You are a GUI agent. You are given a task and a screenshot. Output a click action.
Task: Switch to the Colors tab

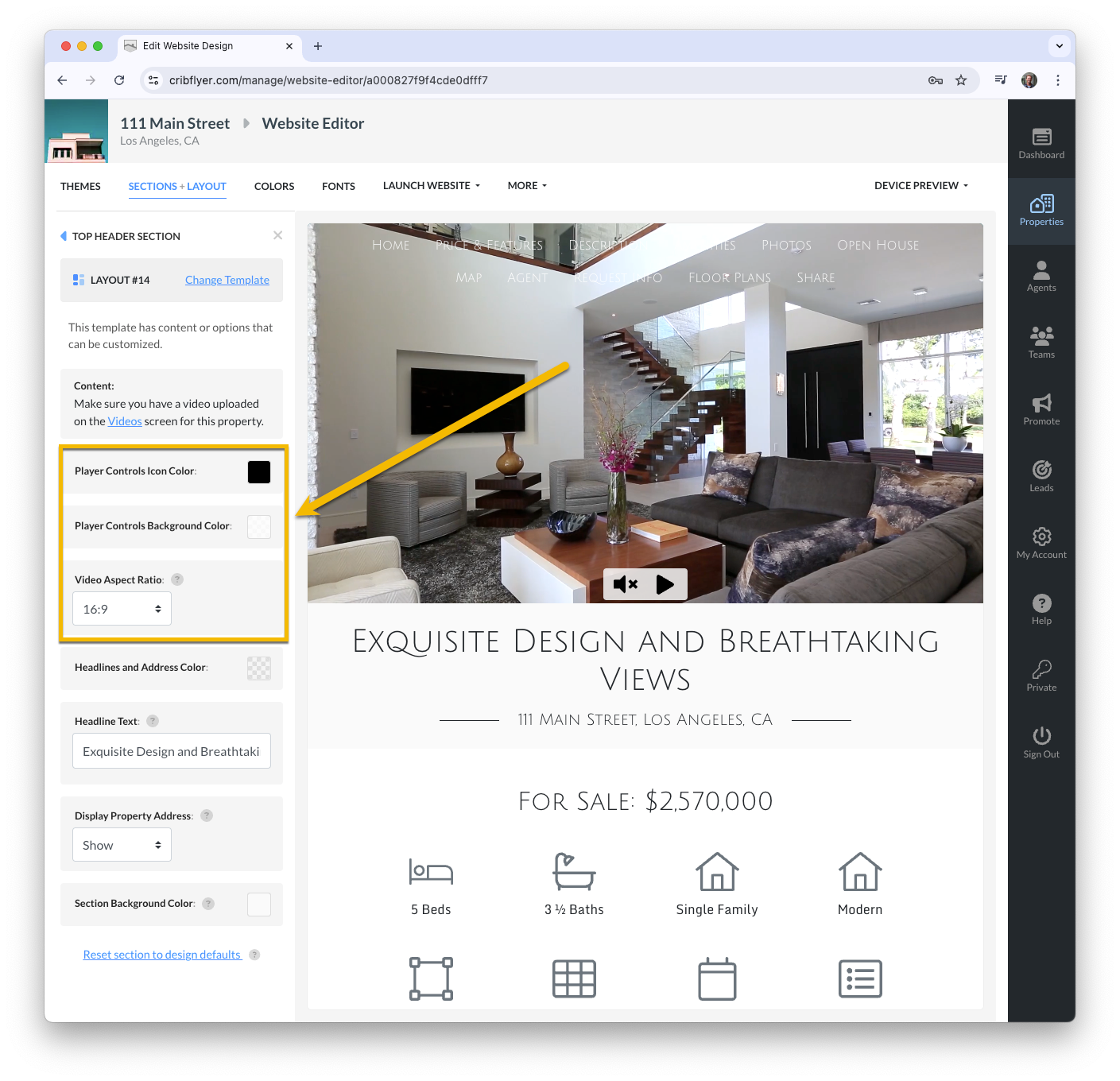coord(274,186)
